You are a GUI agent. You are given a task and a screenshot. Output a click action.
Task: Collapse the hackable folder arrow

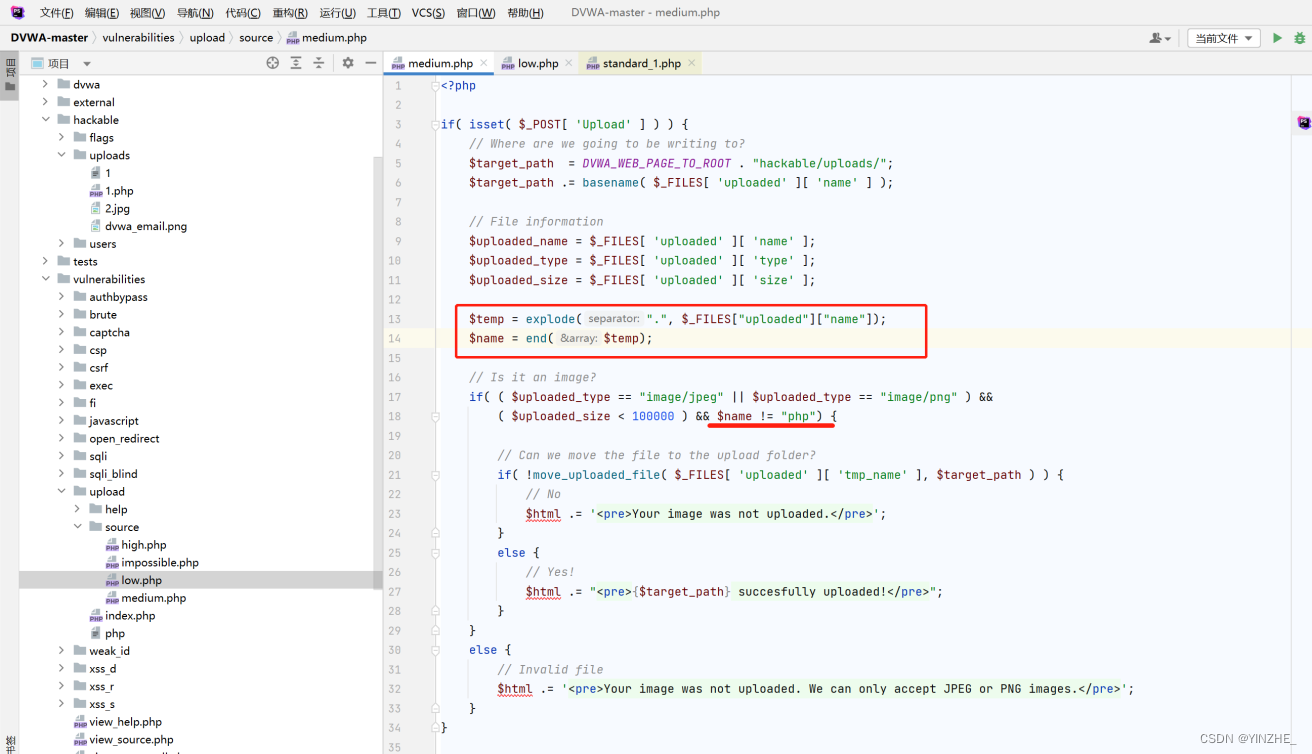point(45,120)
